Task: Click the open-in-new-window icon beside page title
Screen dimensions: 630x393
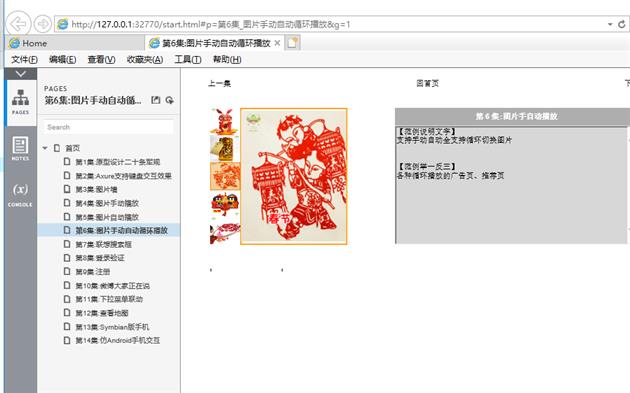Action: coord(155,100)
